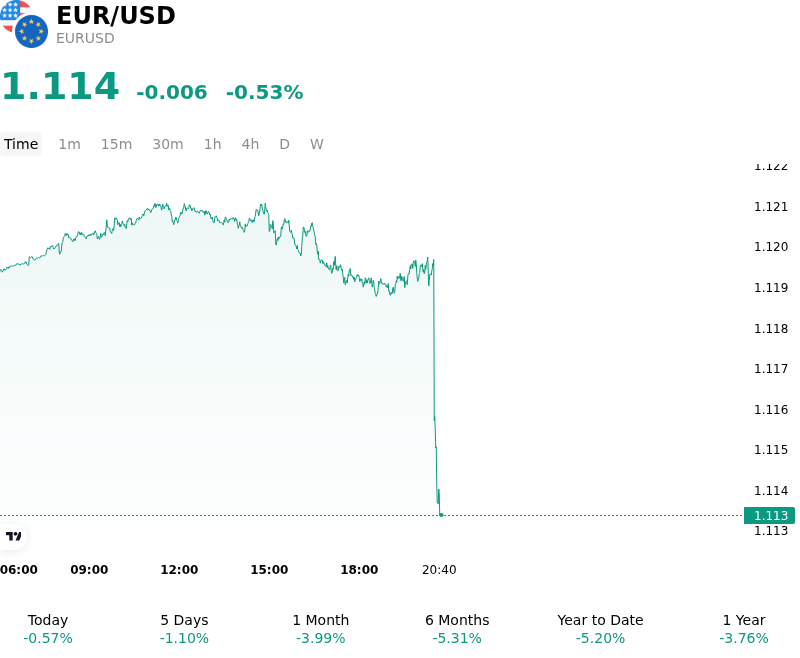Click the 20:40 time axis marker

coord(439,570)
